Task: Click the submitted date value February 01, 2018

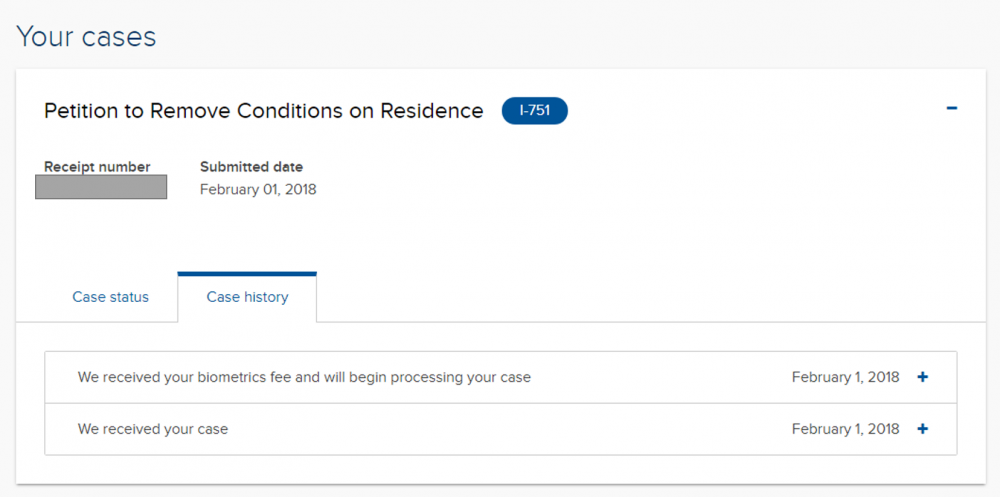Action: [258, 189]
